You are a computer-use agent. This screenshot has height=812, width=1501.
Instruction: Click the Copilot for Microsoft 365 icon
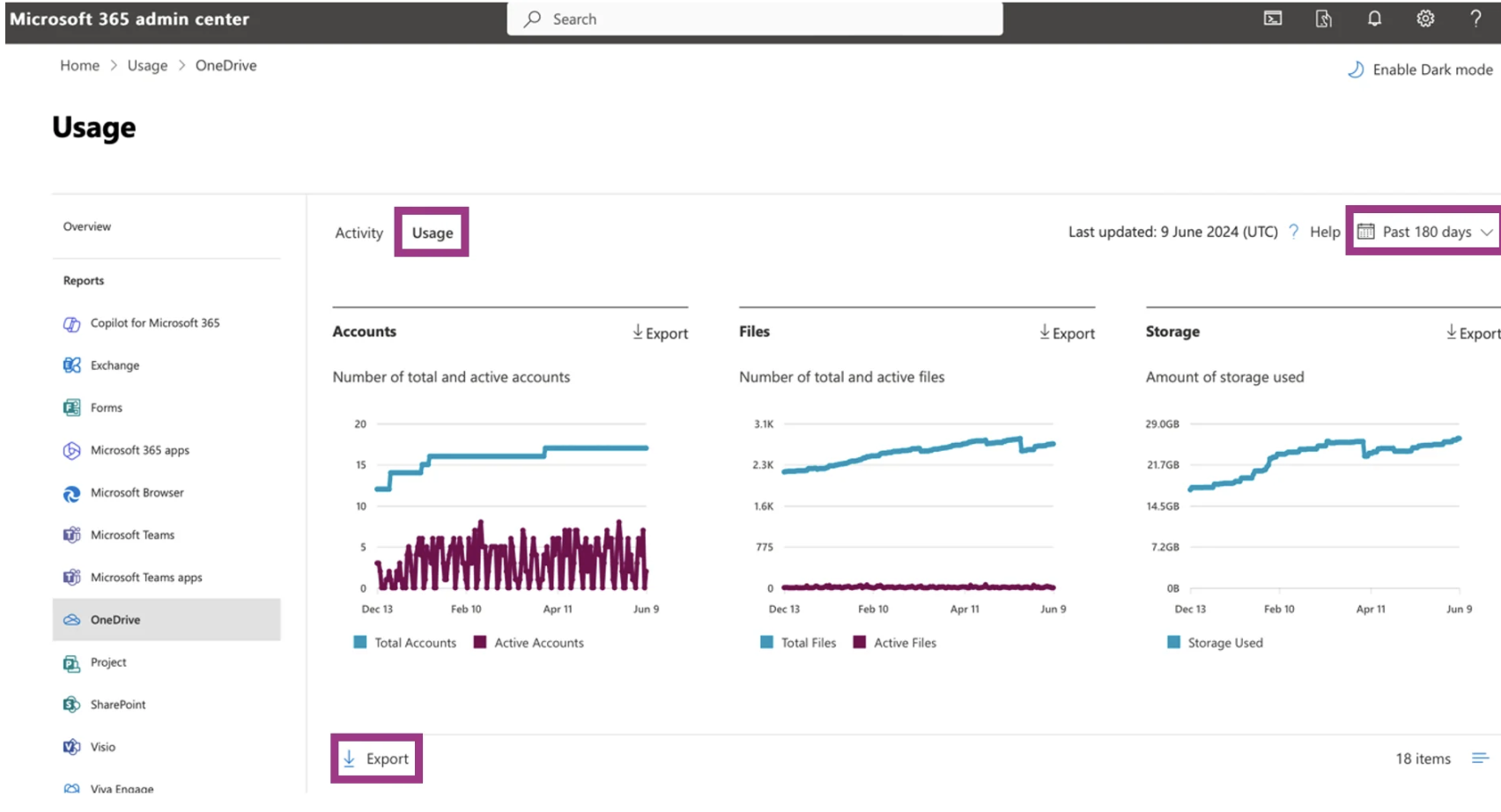72,323
